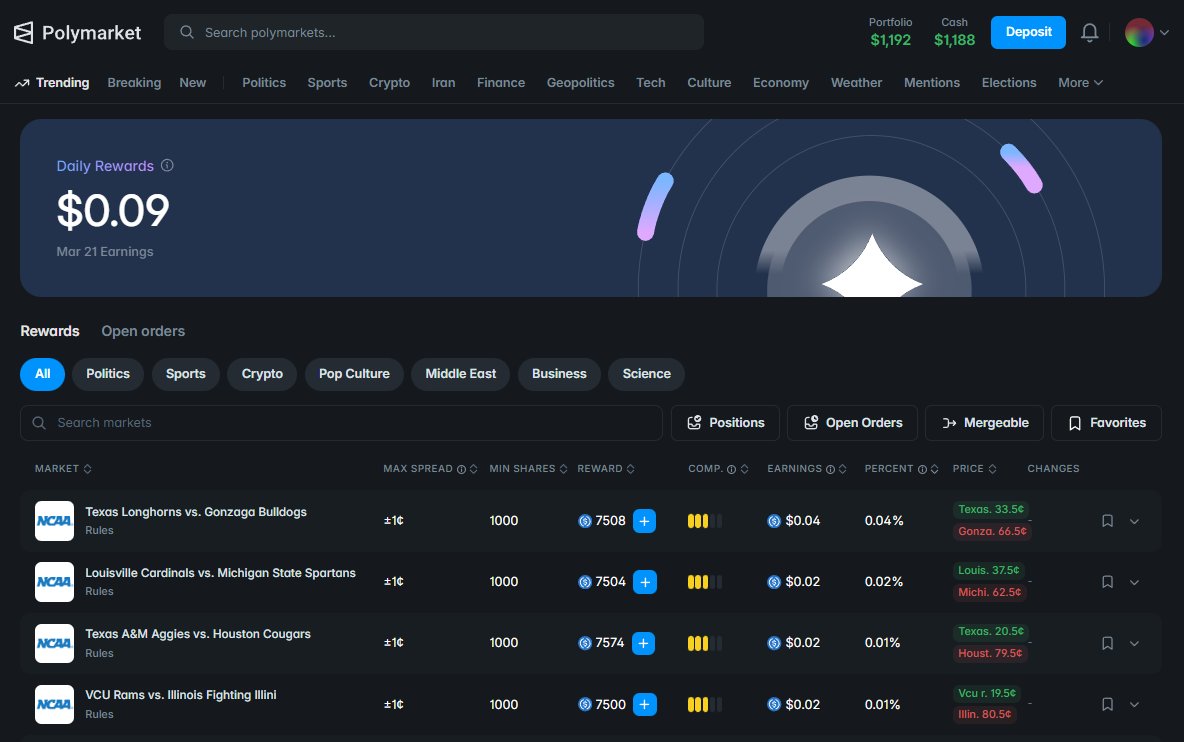Click the Cash $1,188 balance
Viewport: 1184px width, 742px height.
point(954,32)
